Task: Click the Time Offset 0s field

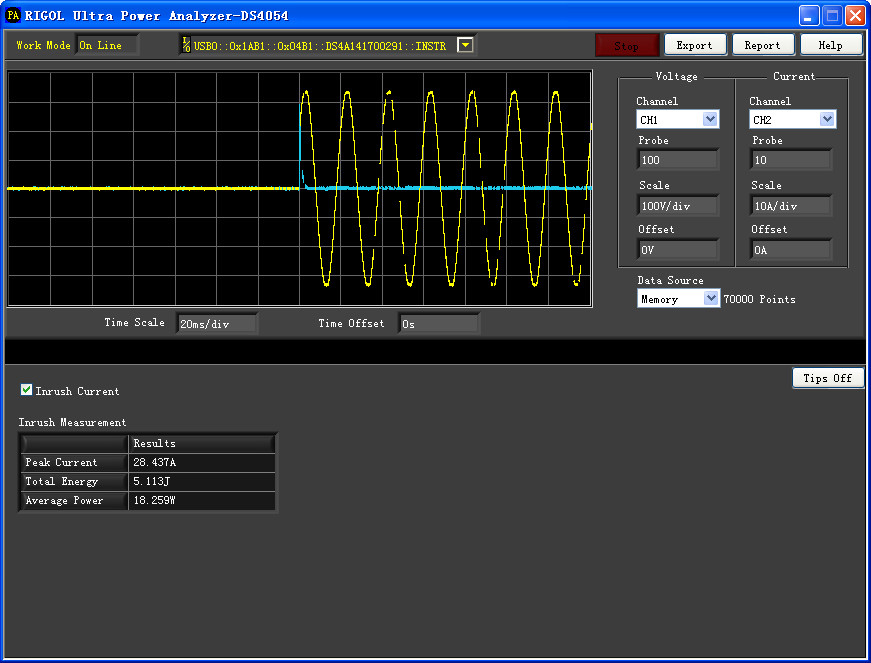Action: [x=439, y=324]
